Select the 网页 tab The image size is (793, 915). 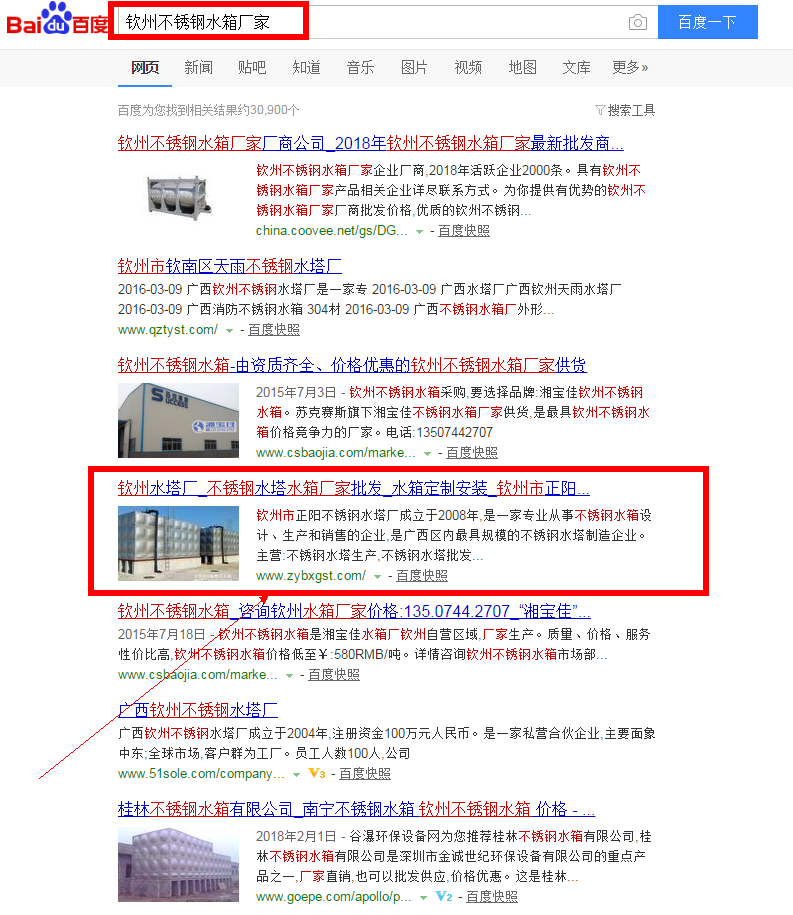pos(145,68)
